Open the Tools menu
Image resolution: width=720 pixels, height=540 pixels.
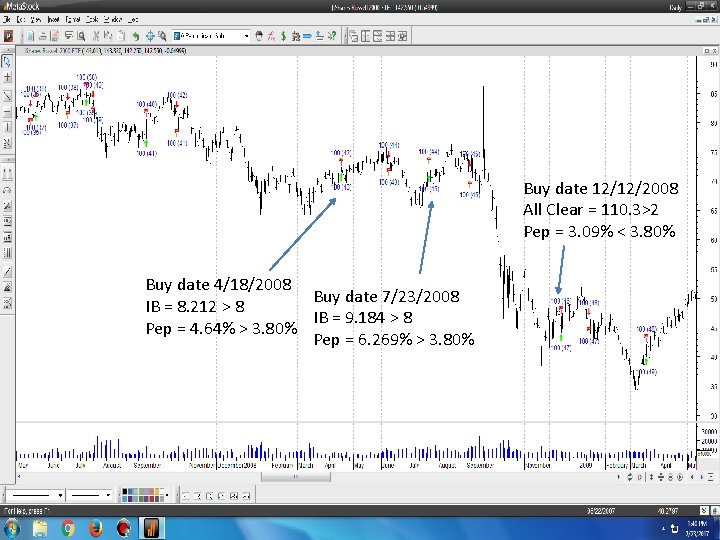click(92, 20)
